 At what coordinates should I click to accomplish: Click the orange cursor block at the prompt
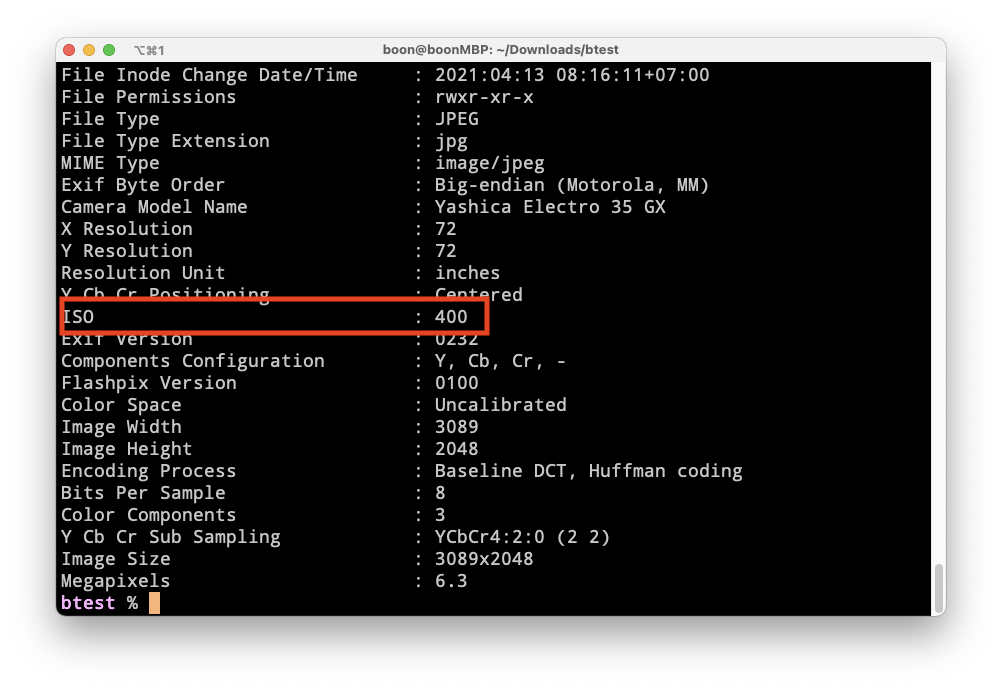[154, 603]
